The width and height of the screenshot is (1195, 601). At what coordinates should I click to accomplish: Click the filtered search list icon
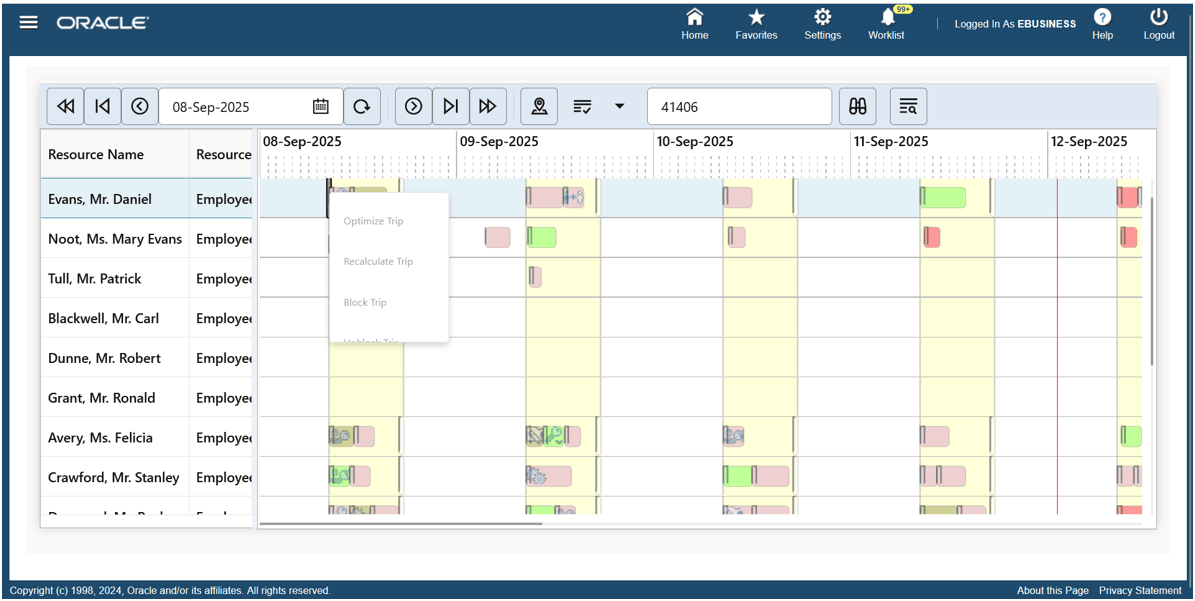coord(908,106)
